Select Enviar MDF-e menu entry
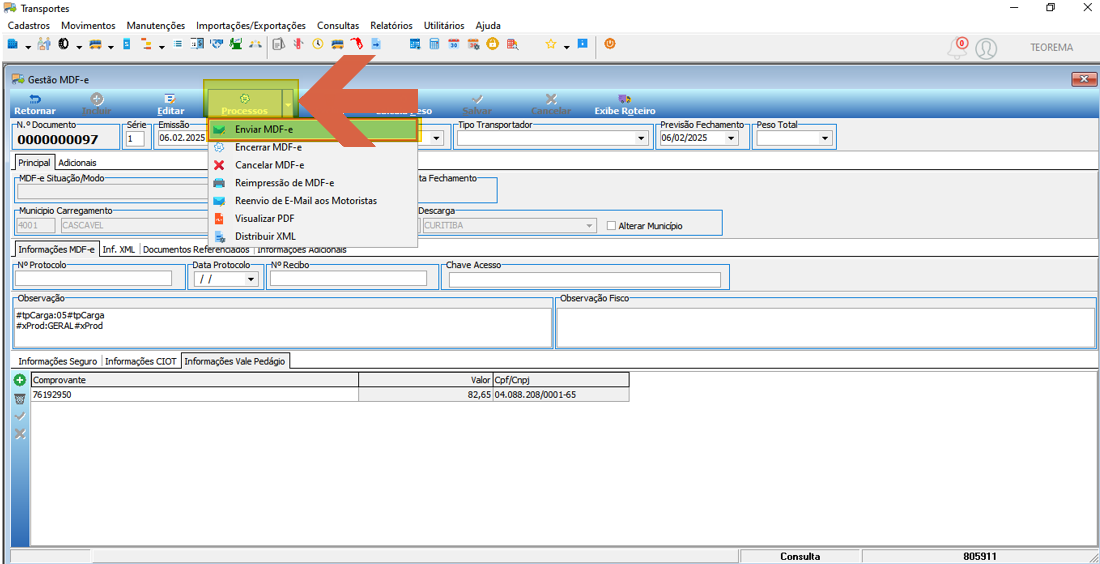The width and height of the screenshot is (1100, 564). 314,130
